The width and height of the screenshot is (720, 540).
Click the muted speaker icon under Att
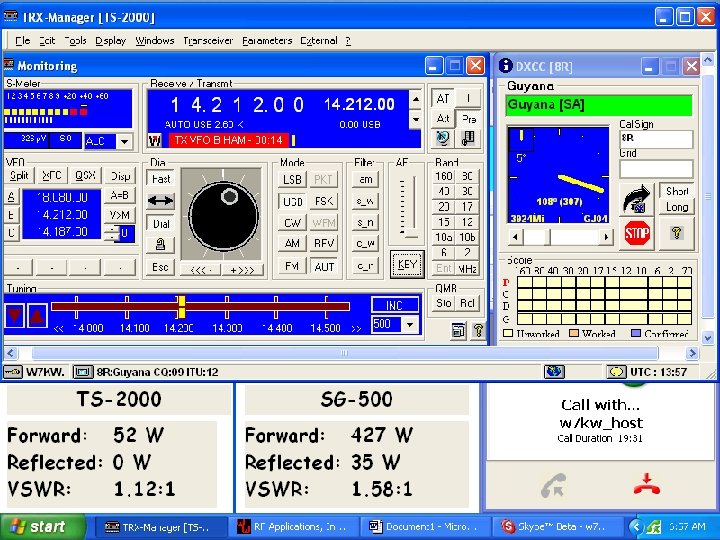443,138
